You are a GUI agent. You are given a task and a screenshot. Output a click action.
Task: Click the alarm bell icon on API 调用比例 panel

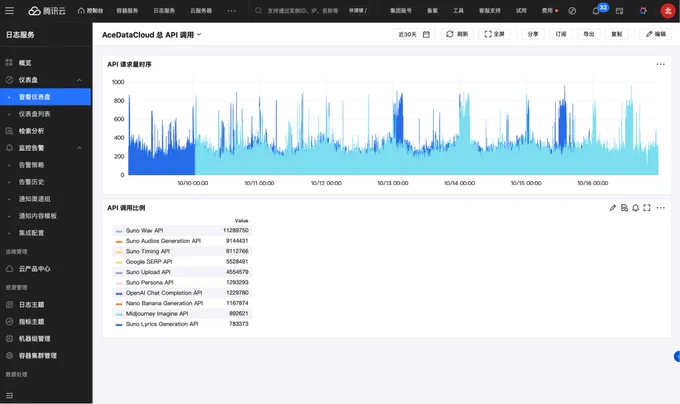tap(635, 208)
